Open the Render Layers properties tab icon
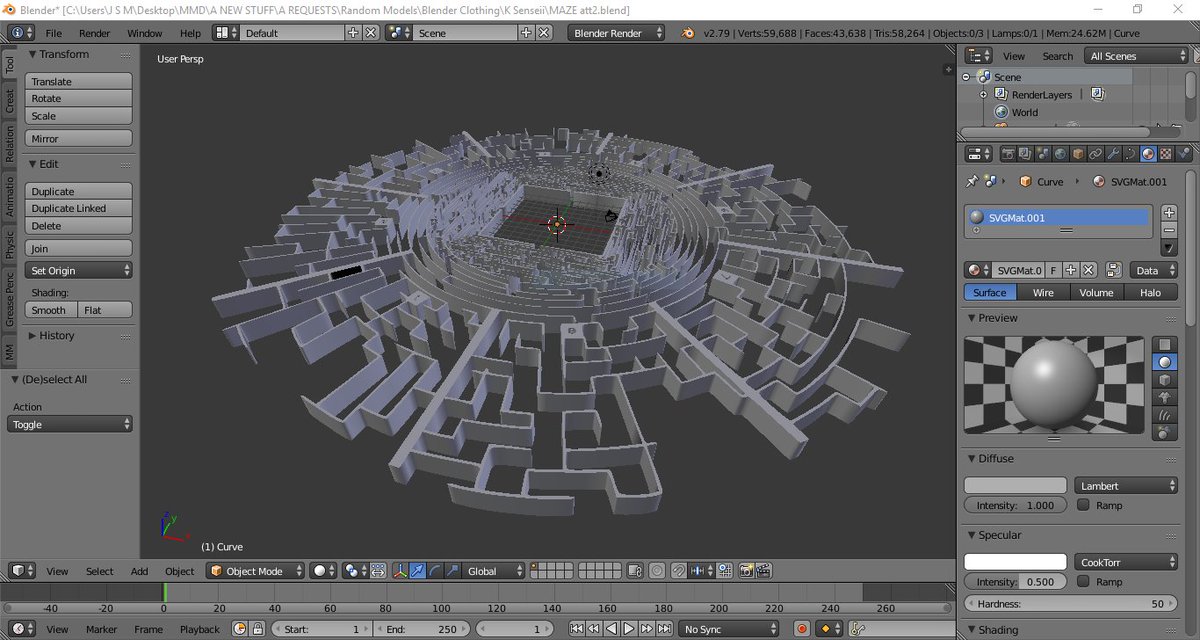1200x640 pixels. (1025, 154)
